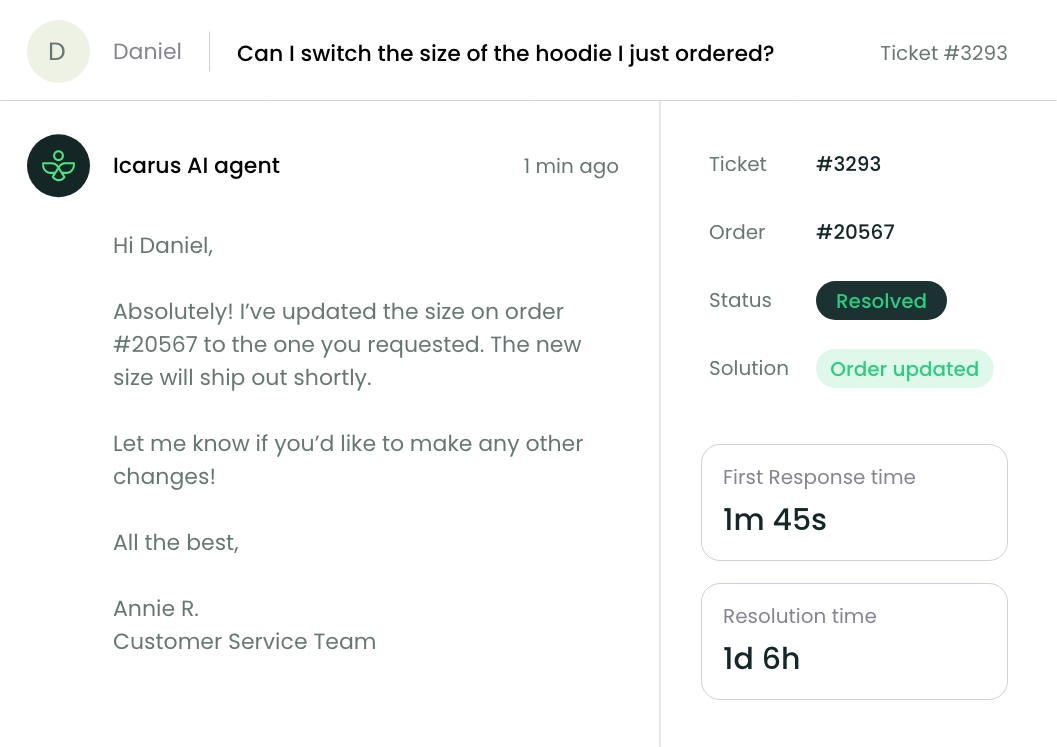The height and width of the screenshot is (747, 1057).
Task: Click the Resolution time card
Action: coord(854,641)
